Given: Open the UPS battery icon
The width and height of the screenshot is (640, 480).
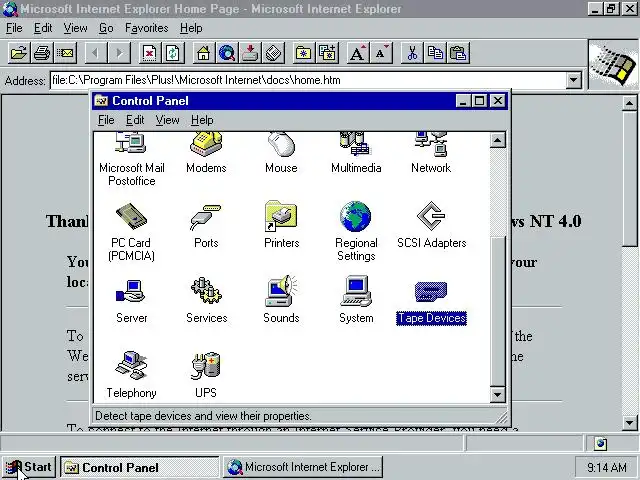Looking at the screenshot, I should 206,375.
